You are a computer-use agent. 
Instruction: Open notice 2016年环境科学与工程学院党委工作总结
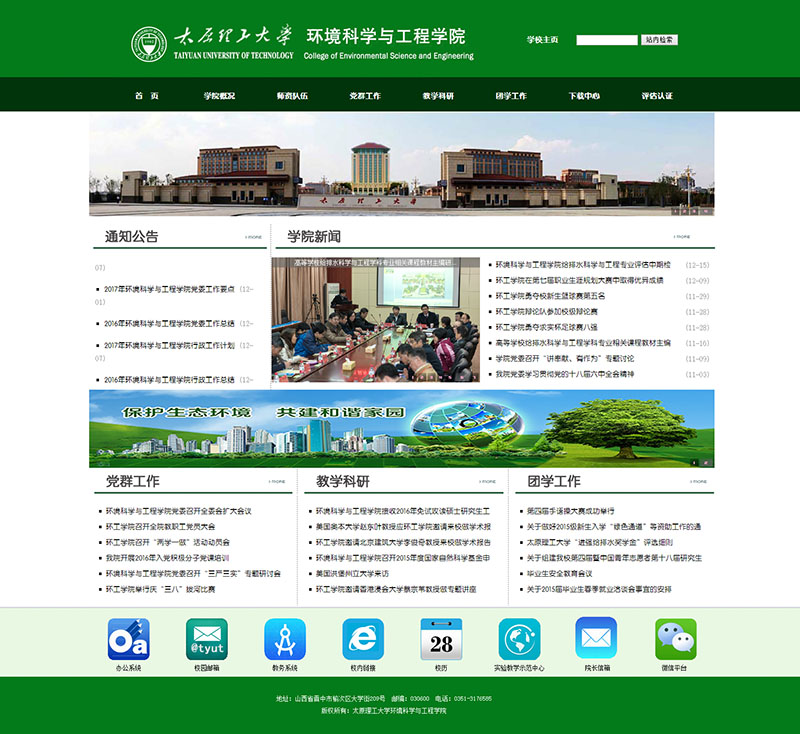[169, 323]
